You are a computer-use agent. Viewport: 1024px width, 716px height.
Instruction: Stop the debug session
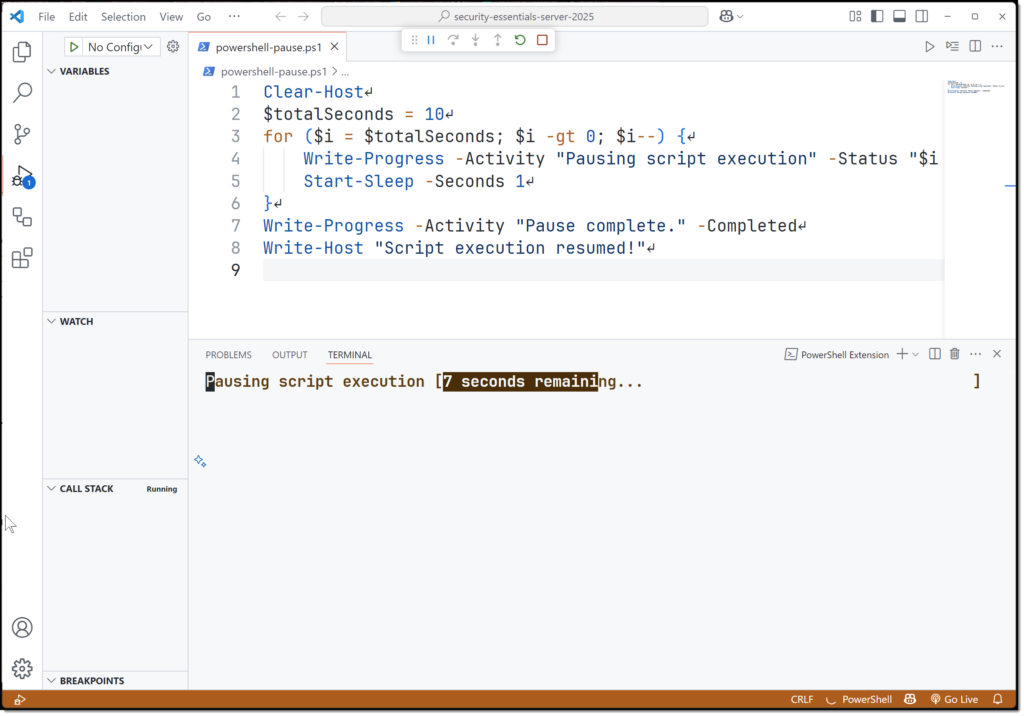[542, 40]
